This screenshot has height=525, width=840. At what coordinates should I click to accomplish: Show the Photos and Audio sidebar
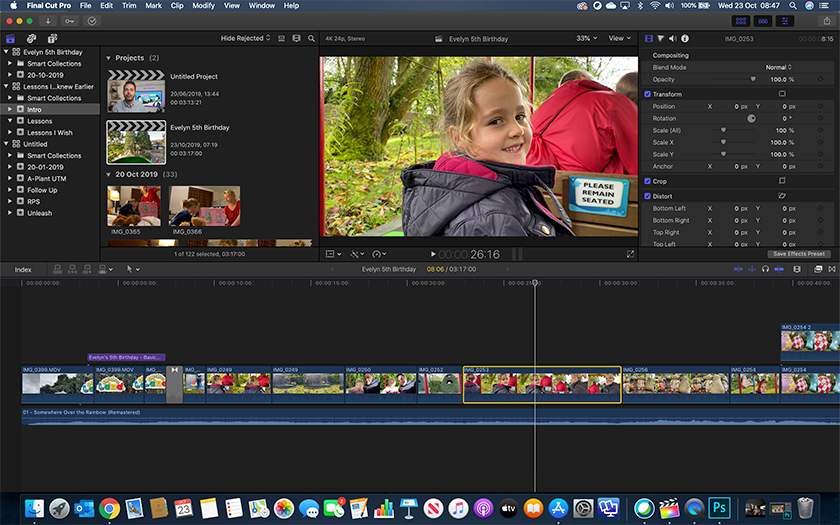(31, 38)
